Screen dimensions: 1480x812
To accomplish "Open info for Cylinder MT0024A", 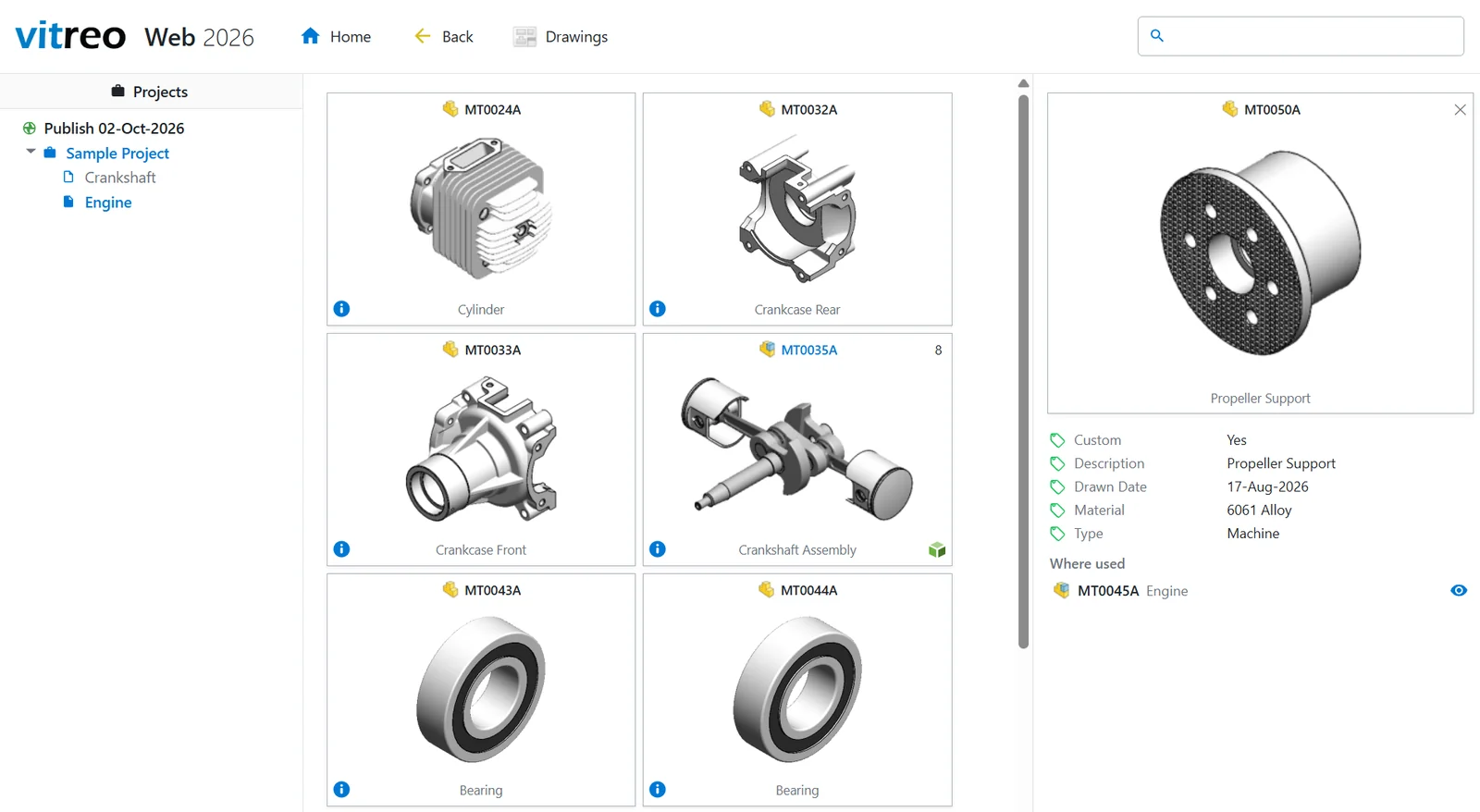I will (341, 309).
